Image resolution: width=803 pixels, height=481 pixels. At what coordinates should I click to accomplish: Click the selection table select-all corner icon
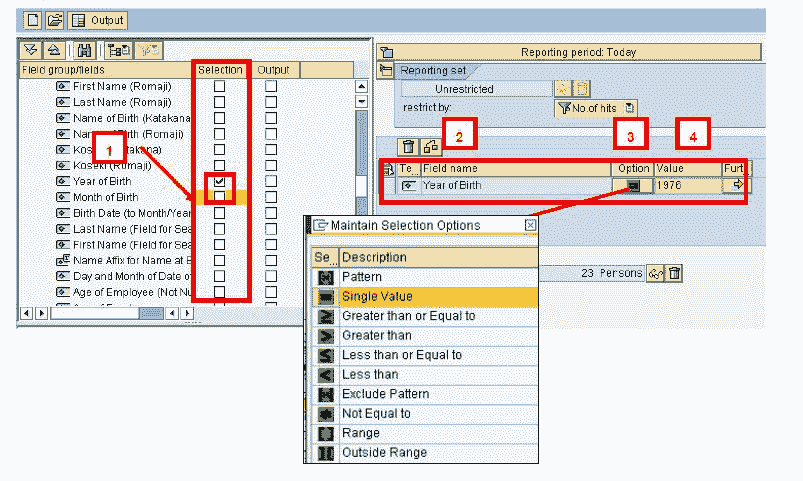(389, 169)
